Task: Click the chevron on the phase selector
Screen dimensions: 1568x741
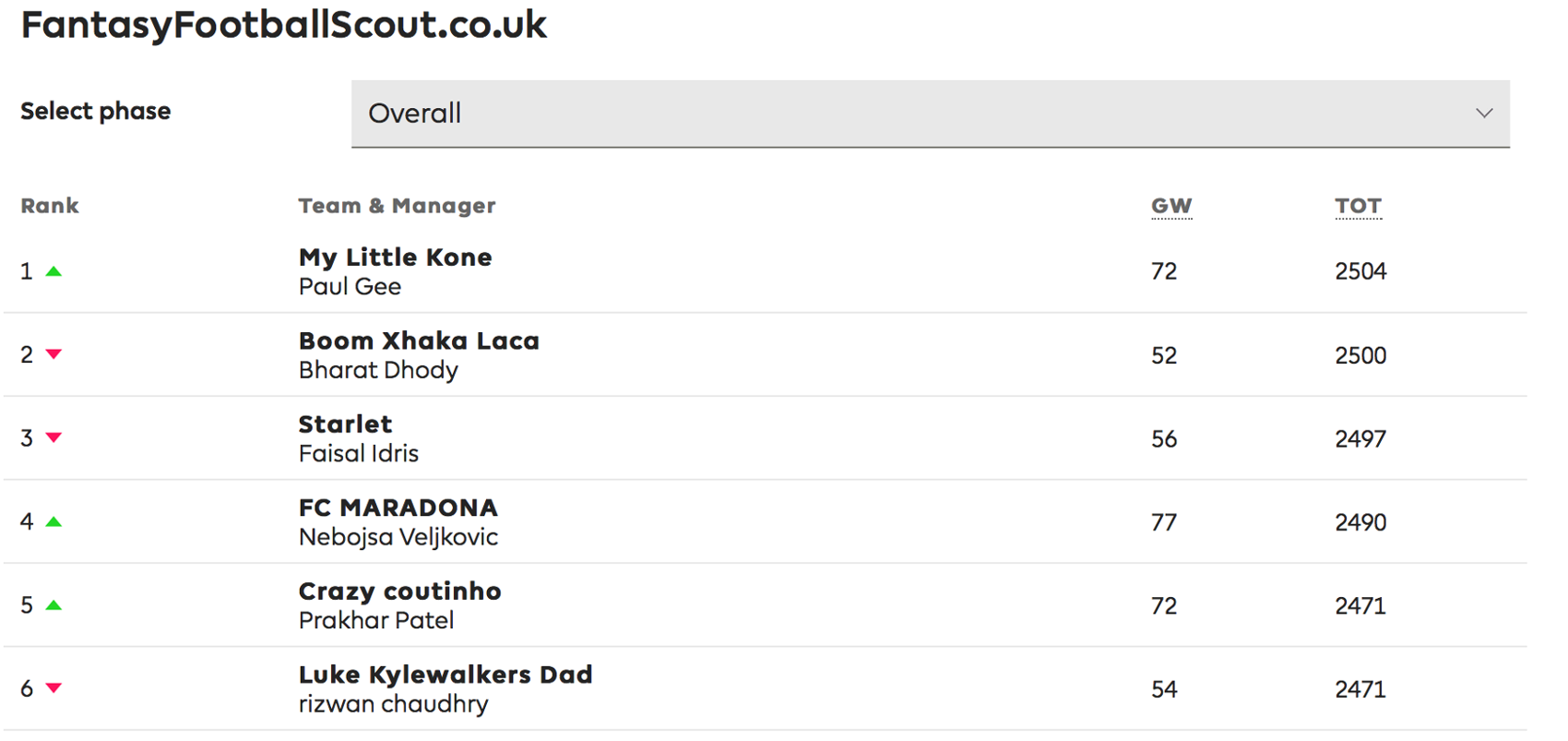Action: click(1484, 113)
